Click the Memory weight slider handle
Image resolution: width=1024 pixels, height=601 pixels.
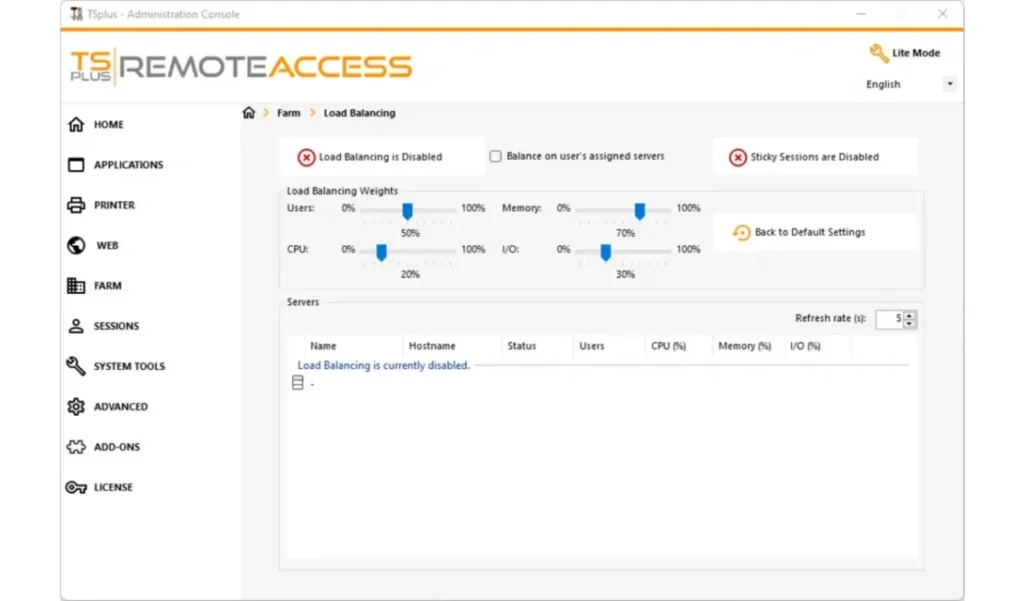point(640,210)
